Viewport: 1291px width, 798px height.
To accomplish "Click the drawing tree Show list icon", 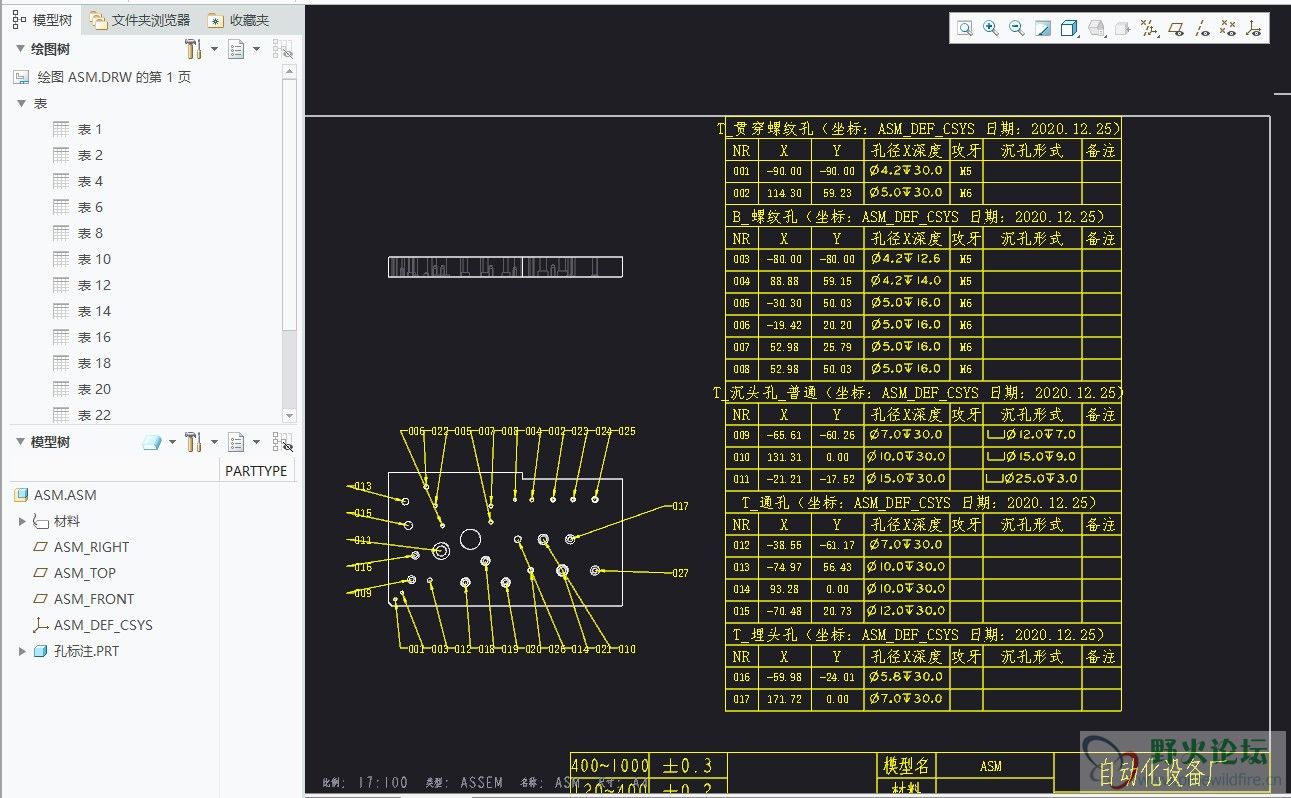I will pos(236,49).
